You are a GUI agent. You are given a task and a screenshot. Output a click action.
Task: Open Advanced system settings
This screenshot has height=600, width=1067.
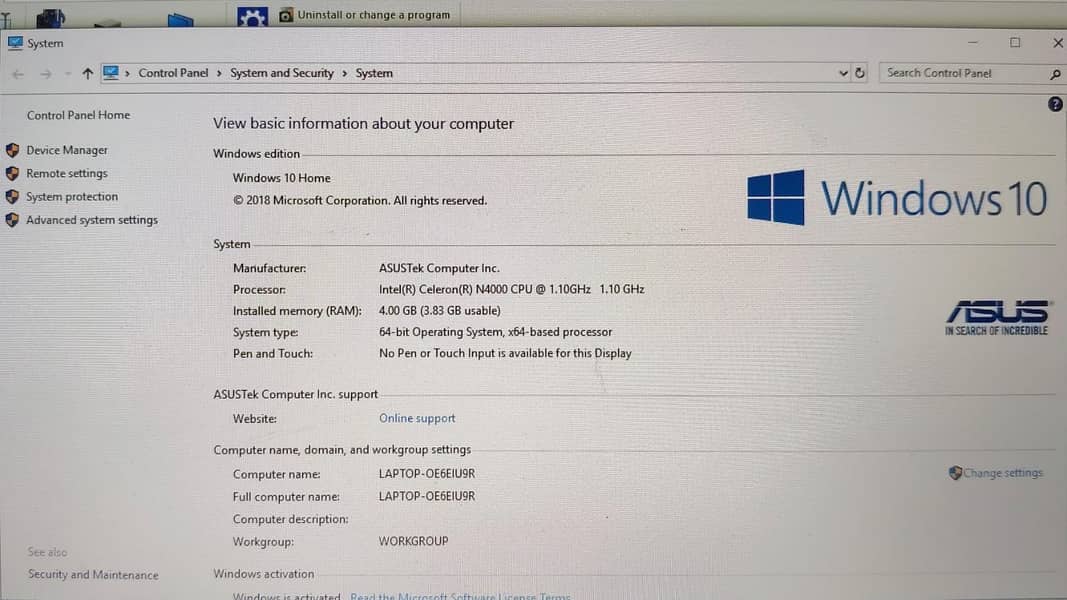(x=92, y=220)
